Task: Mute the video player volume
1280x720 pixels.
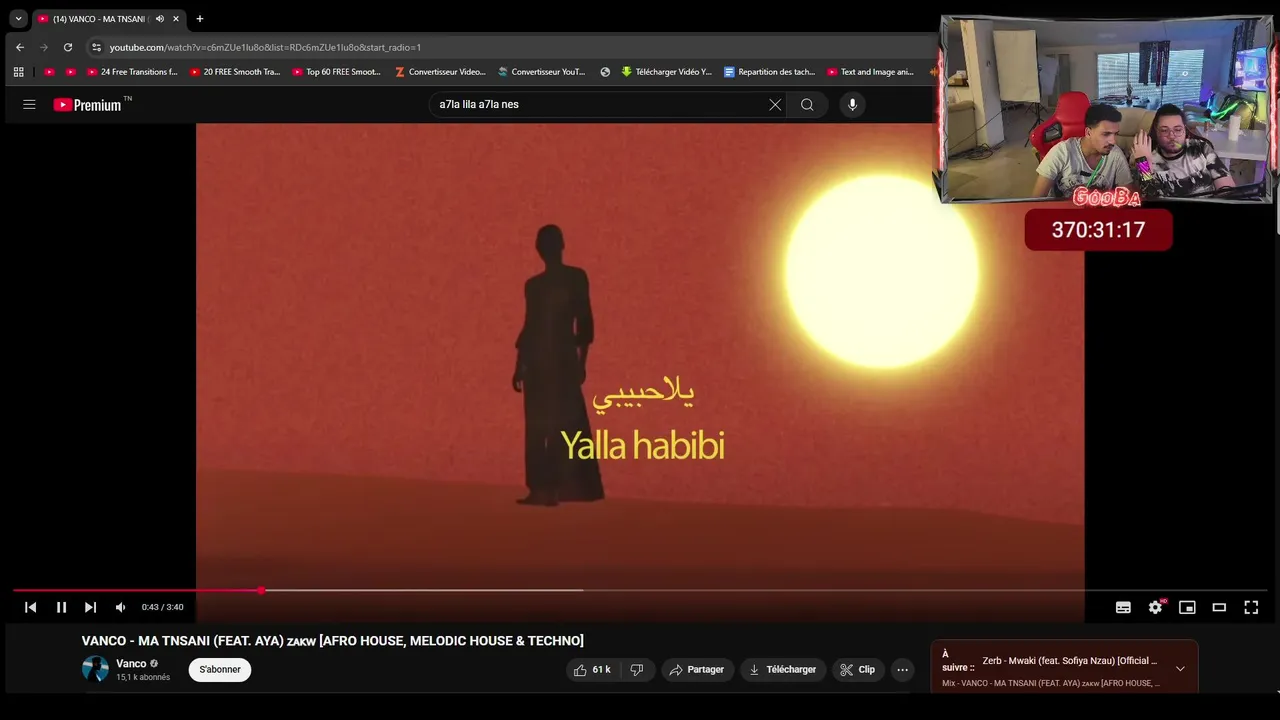Action: coord(120,607)
